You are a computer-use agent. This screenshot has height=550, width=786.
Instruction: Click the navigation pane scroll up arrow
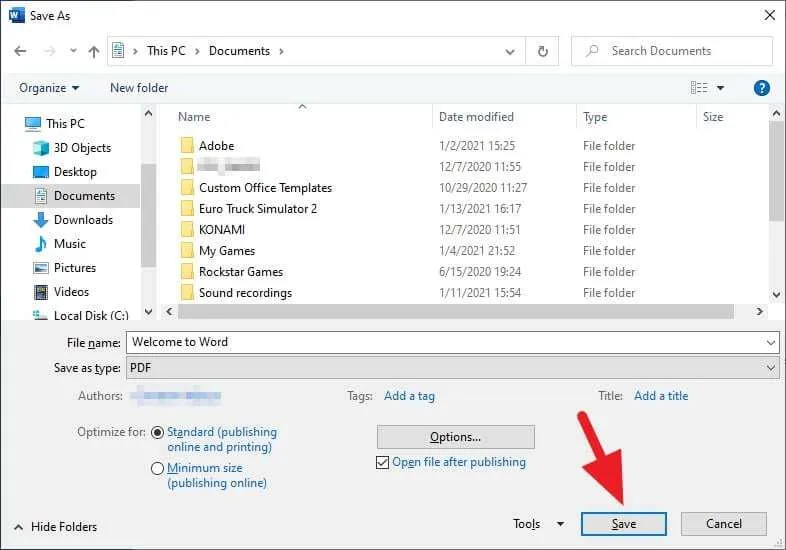click(x=148, y=113)
